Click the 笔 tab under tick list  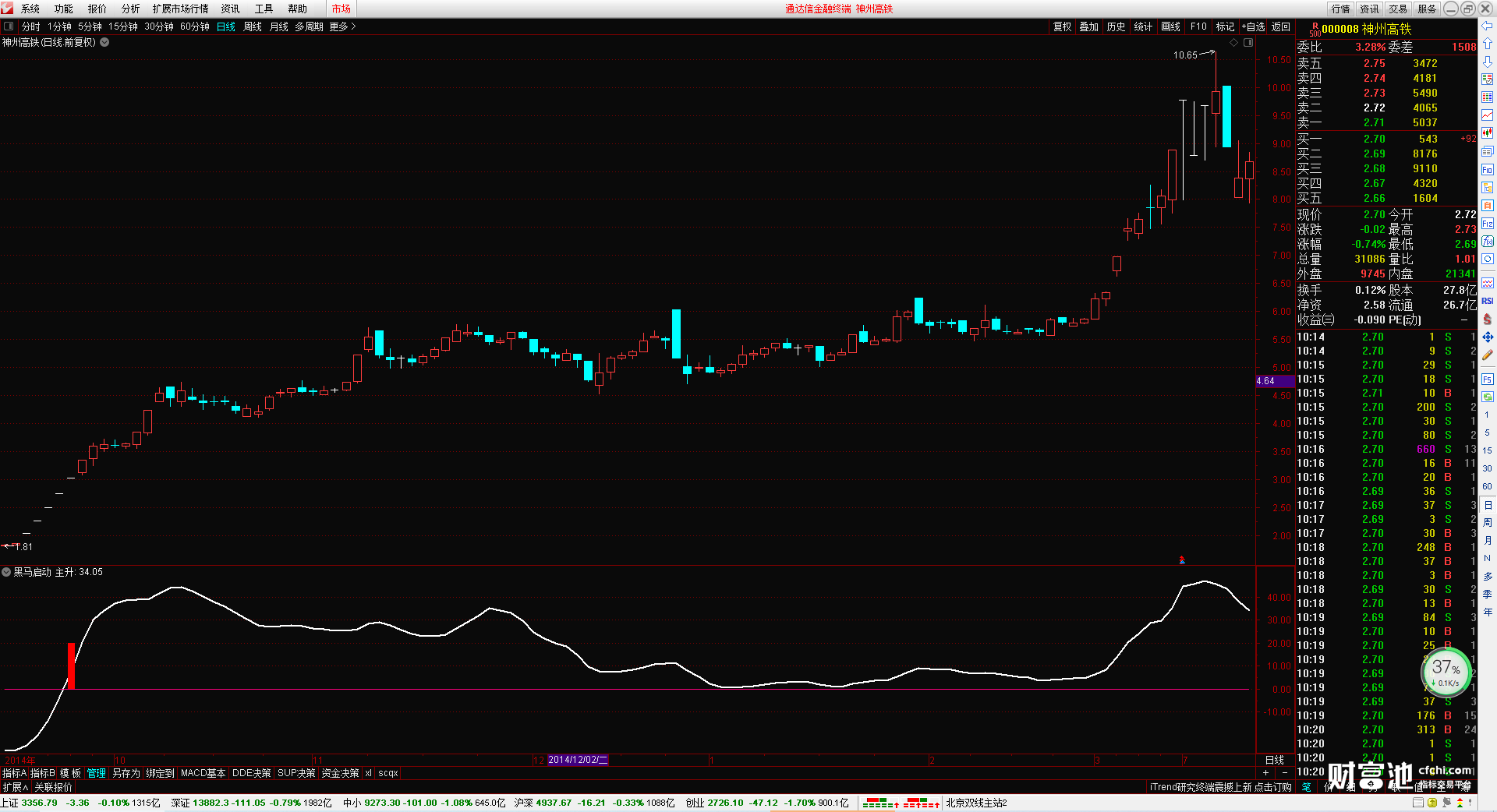pyautogui.click(x=1307, y=787)
